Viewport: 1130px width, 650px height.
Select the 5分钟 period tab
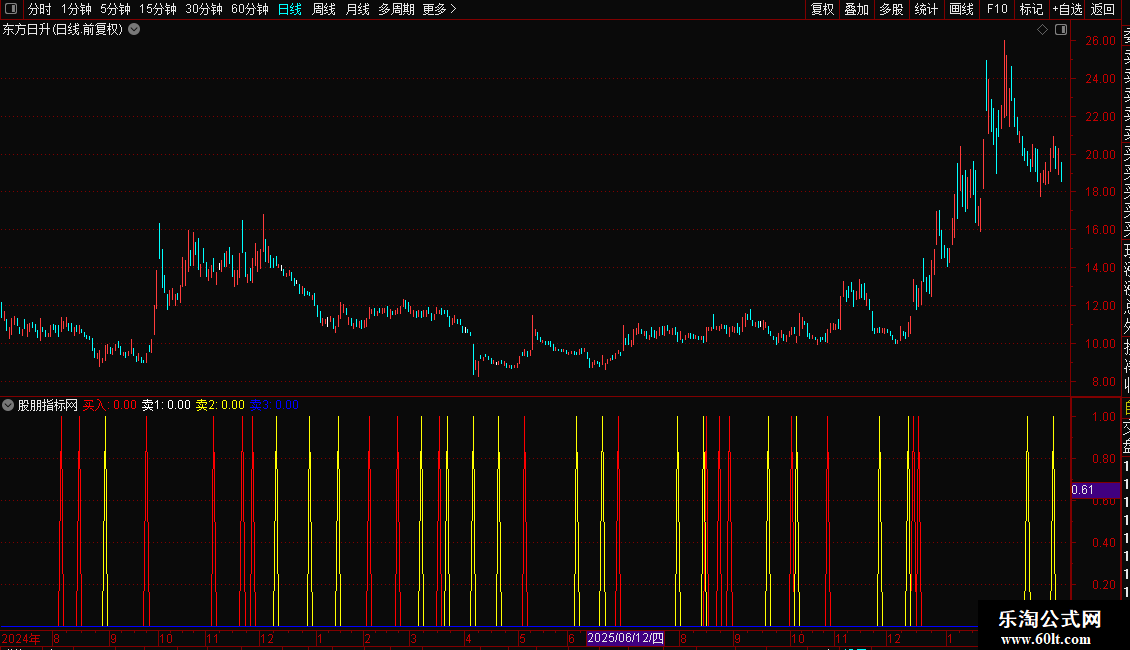click(115, 9)
